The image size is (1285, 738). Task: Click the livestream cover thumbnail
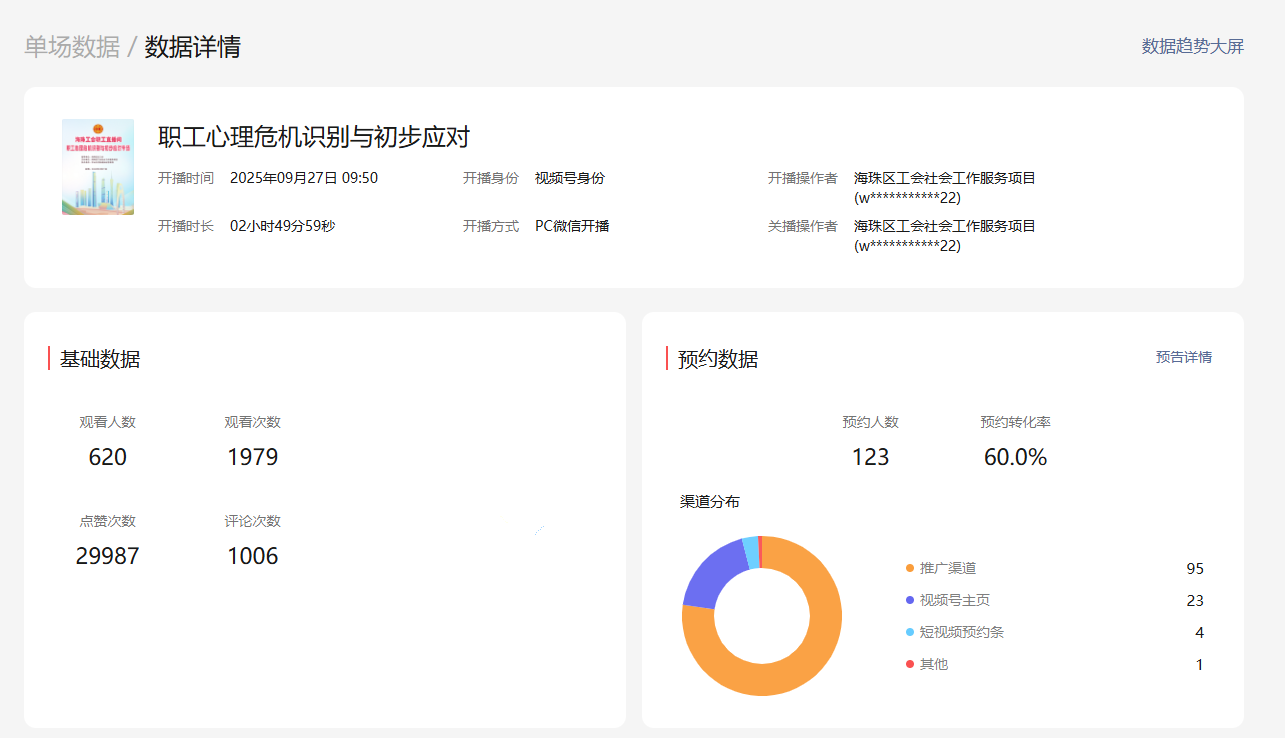tap(98, 167)
